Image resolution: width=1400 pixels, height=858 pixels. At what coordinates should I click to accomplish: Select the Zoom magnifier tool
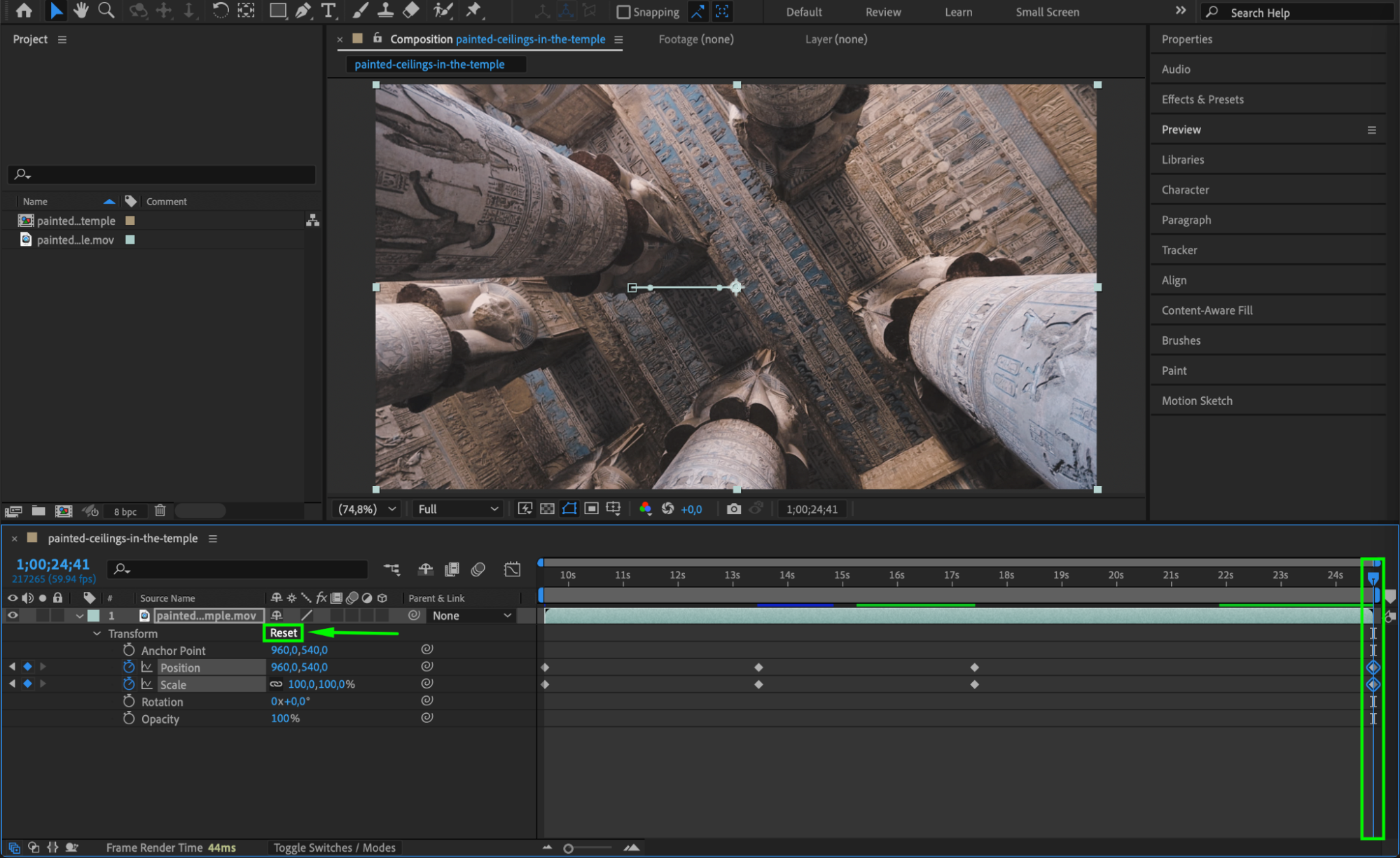tap(106, 11)
